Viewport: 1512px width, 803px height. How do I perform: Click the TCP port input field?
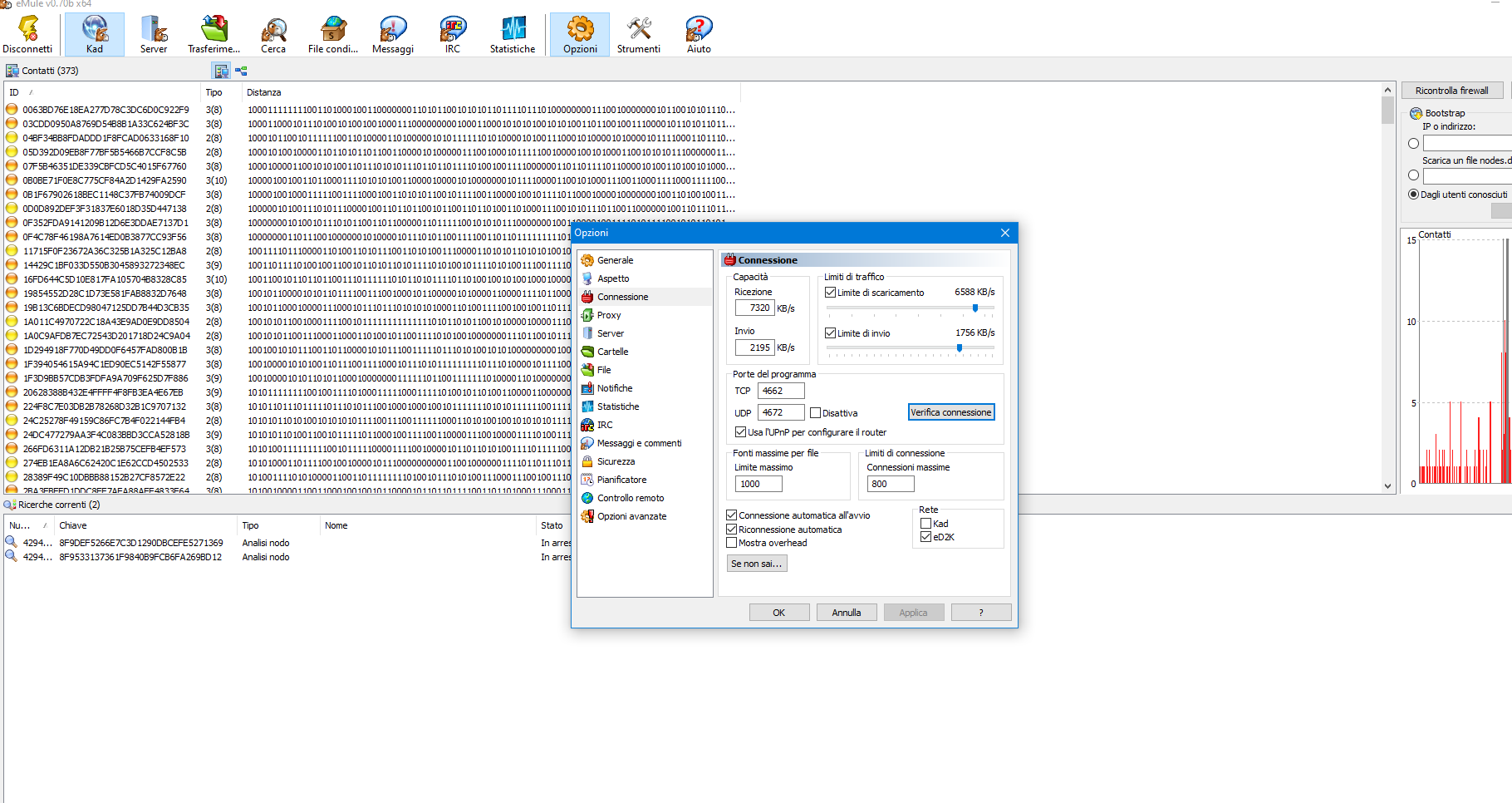point(781,391)
